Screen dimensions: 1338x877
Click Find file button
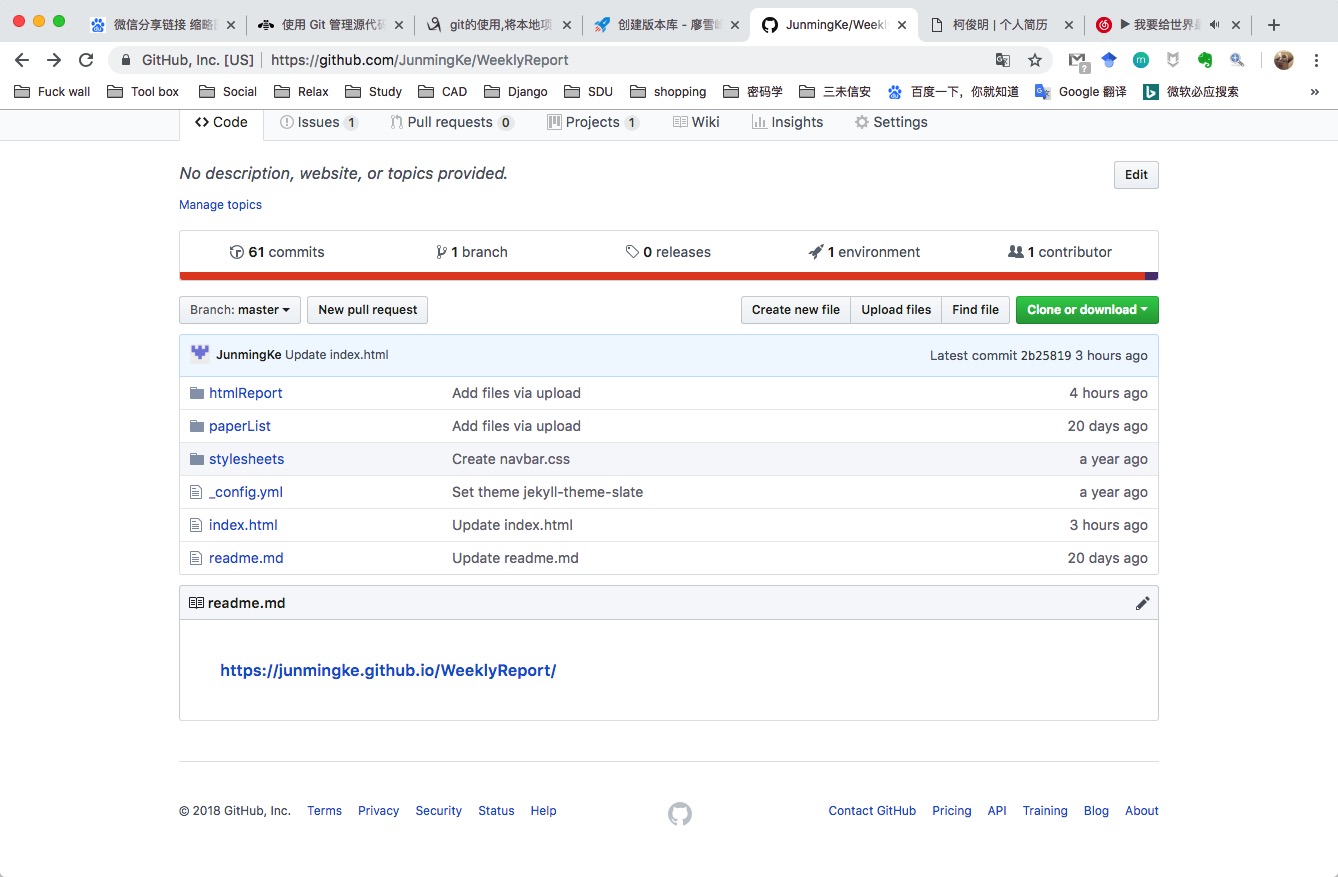tap(975, 310)
